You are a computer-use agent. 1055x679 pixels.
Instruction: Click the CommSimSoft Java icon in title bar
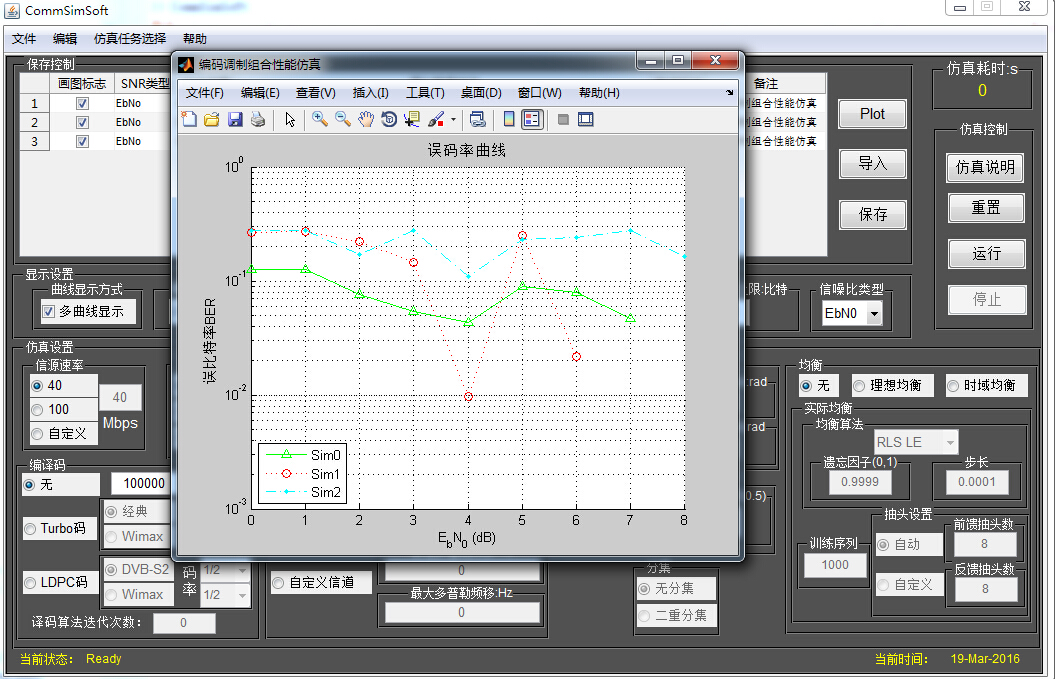pos(12,11)
